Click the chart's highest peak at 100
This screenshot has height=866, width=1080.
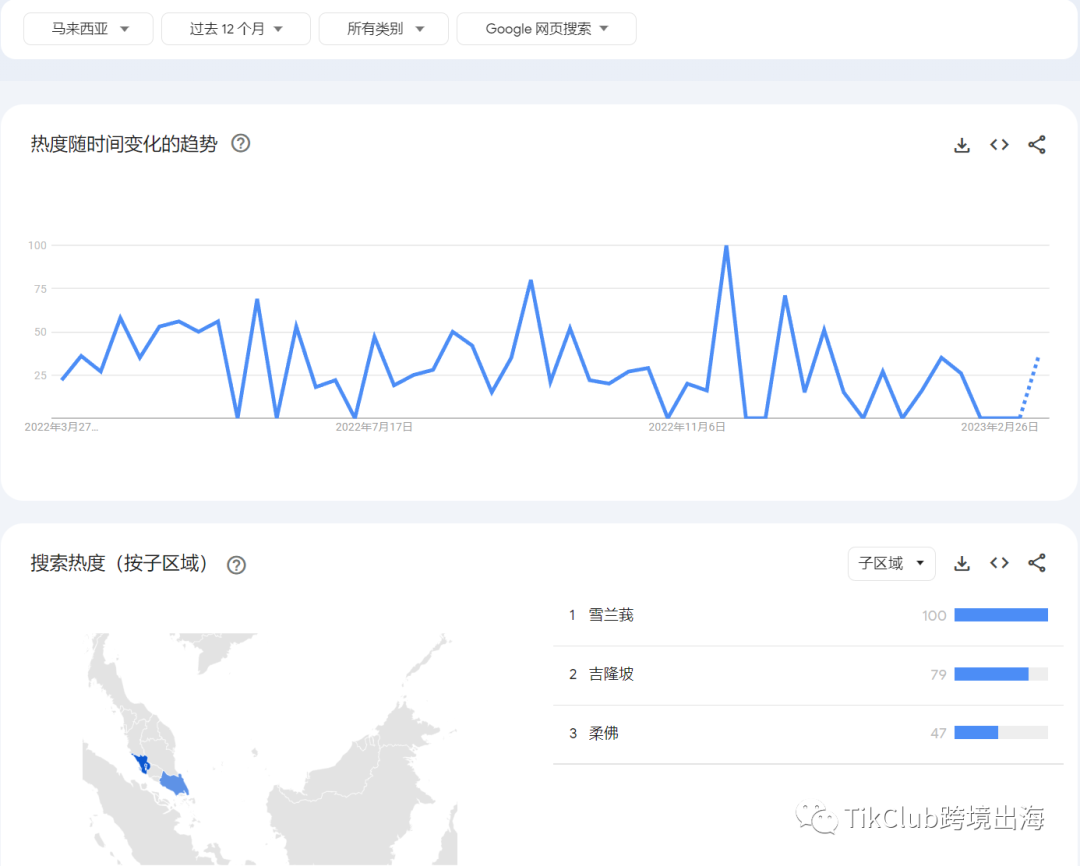(726, 246)
